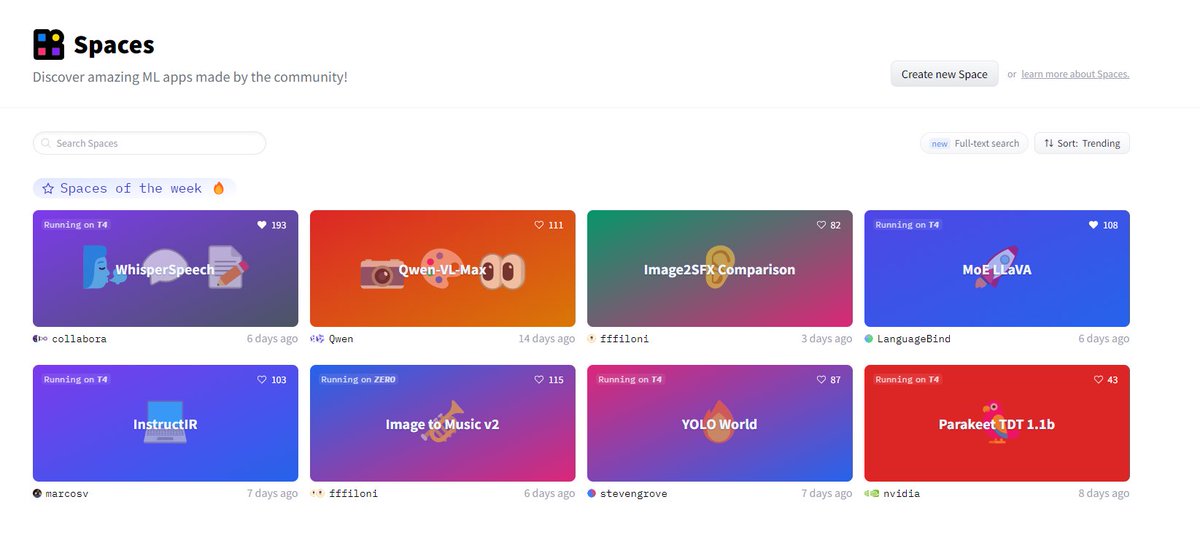Screen dimensions: 1200x540
Task: Click the LanguageBind avatar icon
Action: (x=869, y=339)
